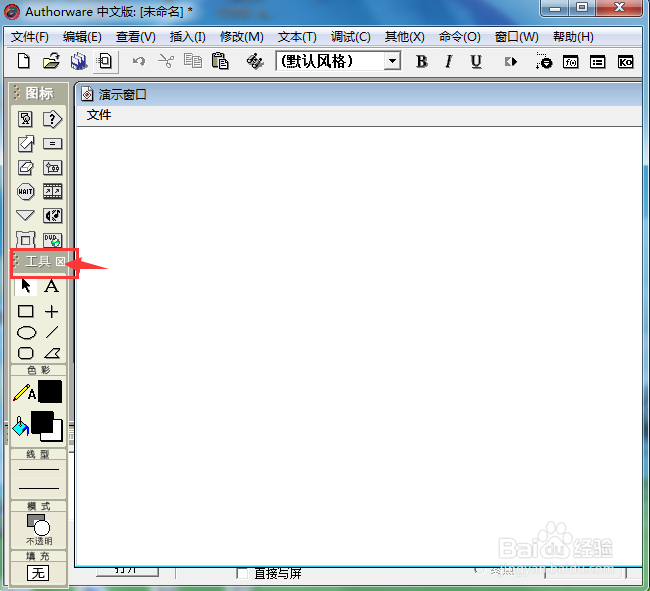Viewport: 650px width, 591px height.
Task: Open the 命令(O) menu
Action: [x=459, y=37]
